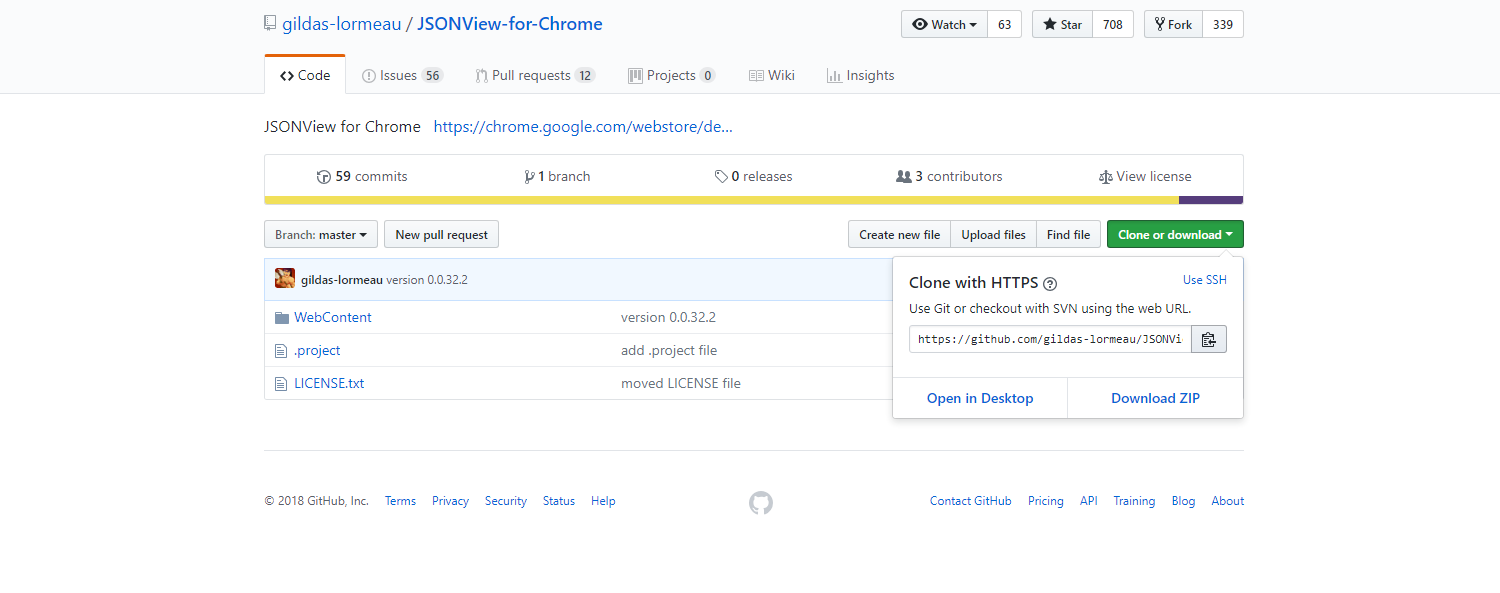Open the add .project file commit message
Image resolution: width=1500 pixels, height=593 pixels.
click(x=669, y=350)
